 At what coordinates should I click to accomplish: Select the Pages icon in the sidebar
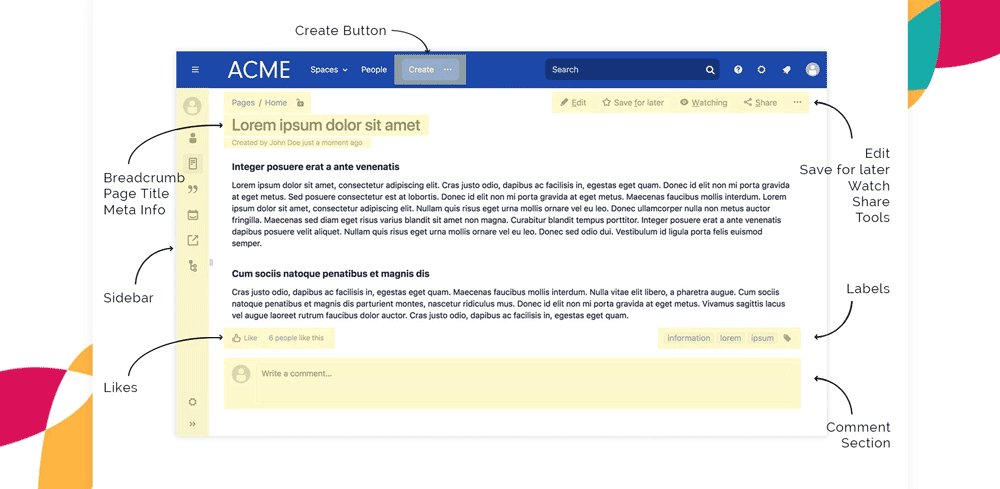(x=193, y=164)
